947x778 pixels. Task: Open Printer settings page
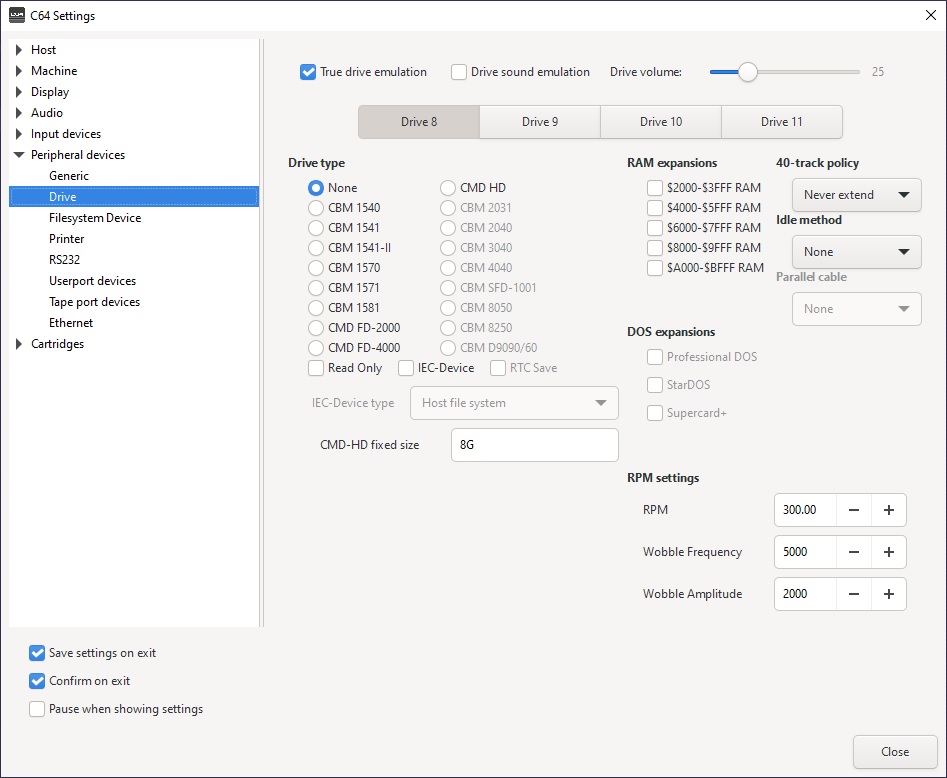tap(66, 239)
